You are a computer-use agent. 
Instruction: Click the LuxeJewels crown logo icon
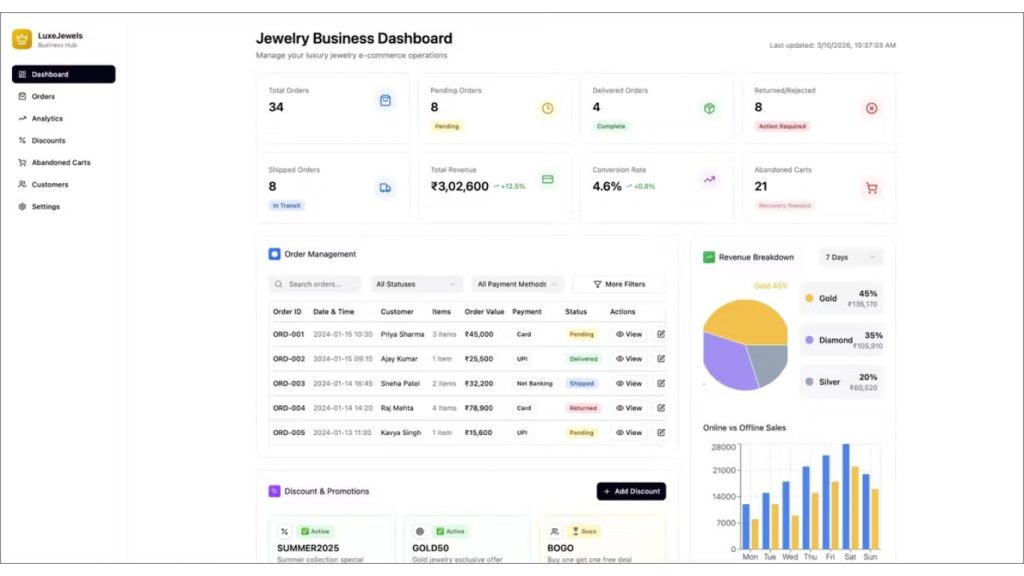[x=22, y=39]
